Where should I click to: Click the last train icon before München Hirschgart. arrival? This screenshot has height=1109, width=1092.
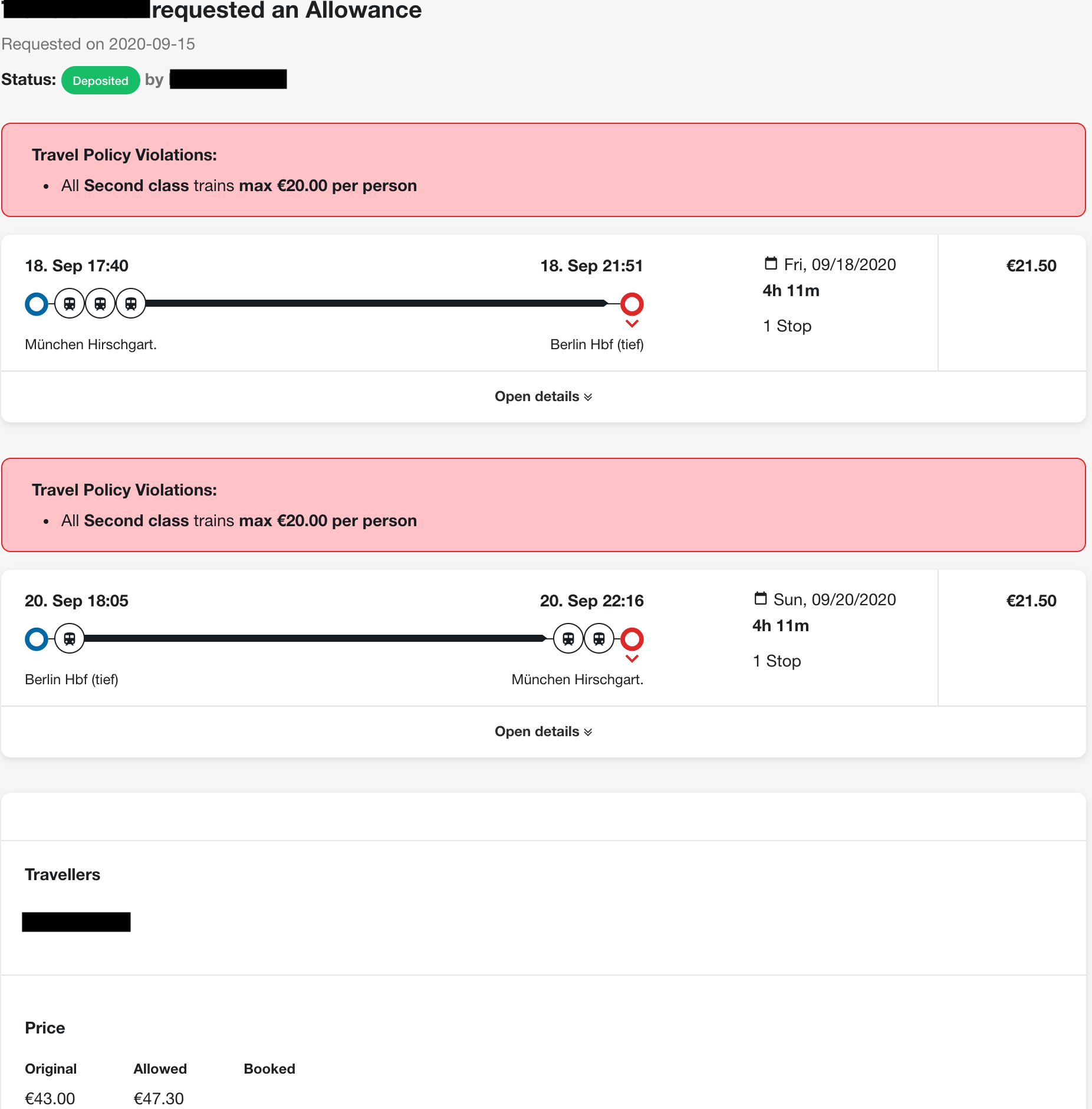point(599,639)
